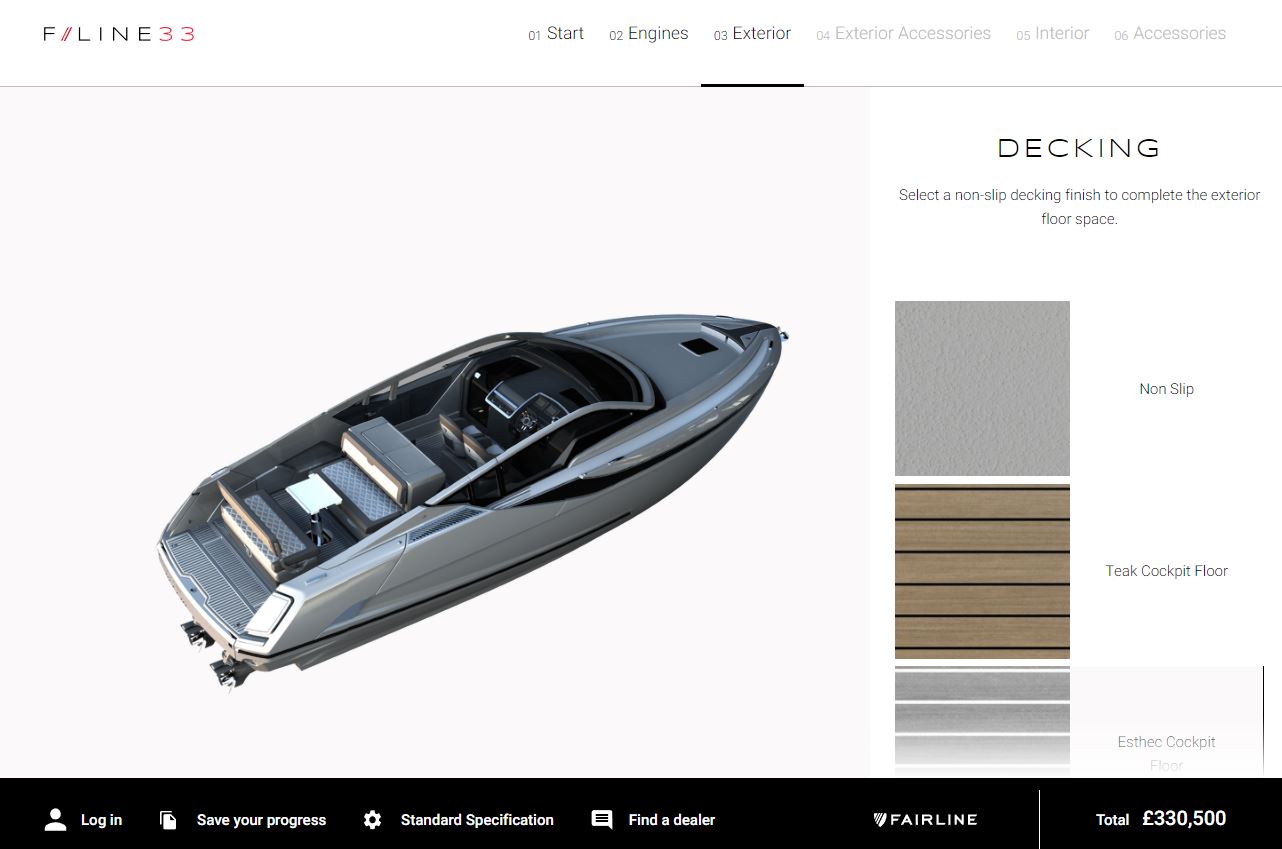Go to the 01 Start step
1282x849 pixels.
coord(556,34)
